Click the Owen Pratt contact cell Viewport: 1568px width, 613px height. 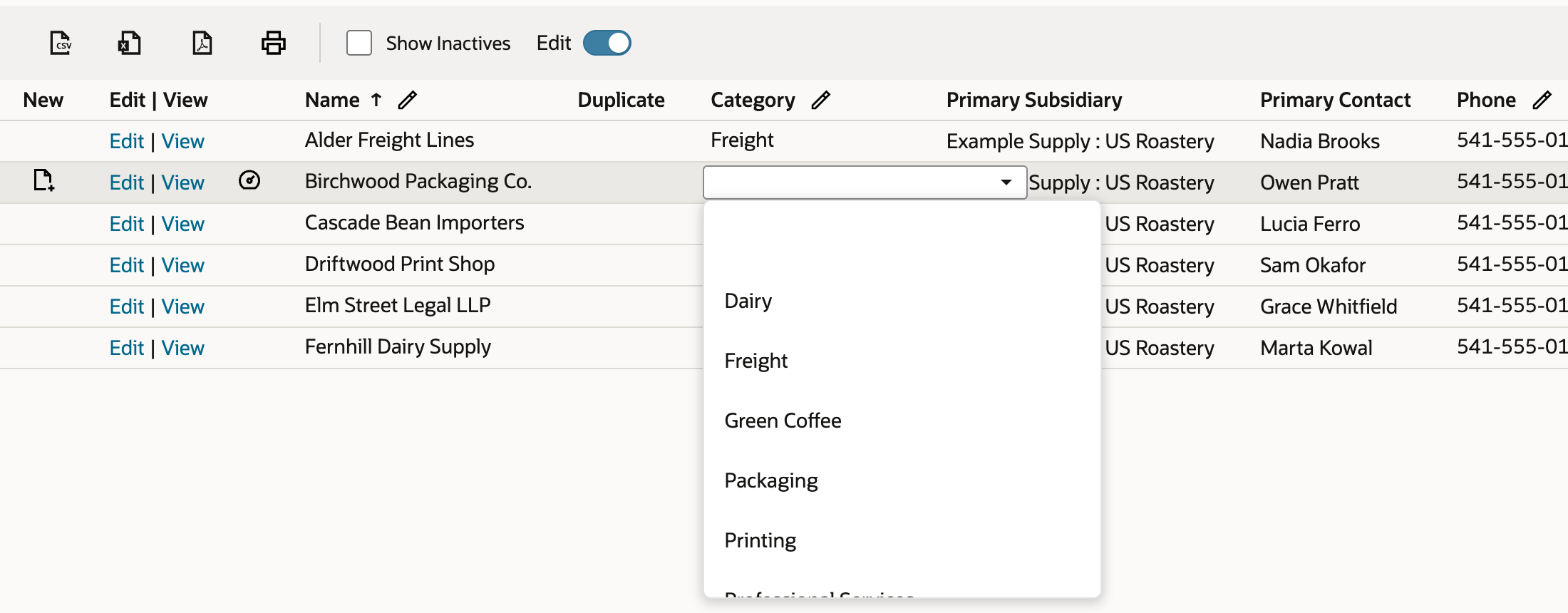pos(1310,182)
